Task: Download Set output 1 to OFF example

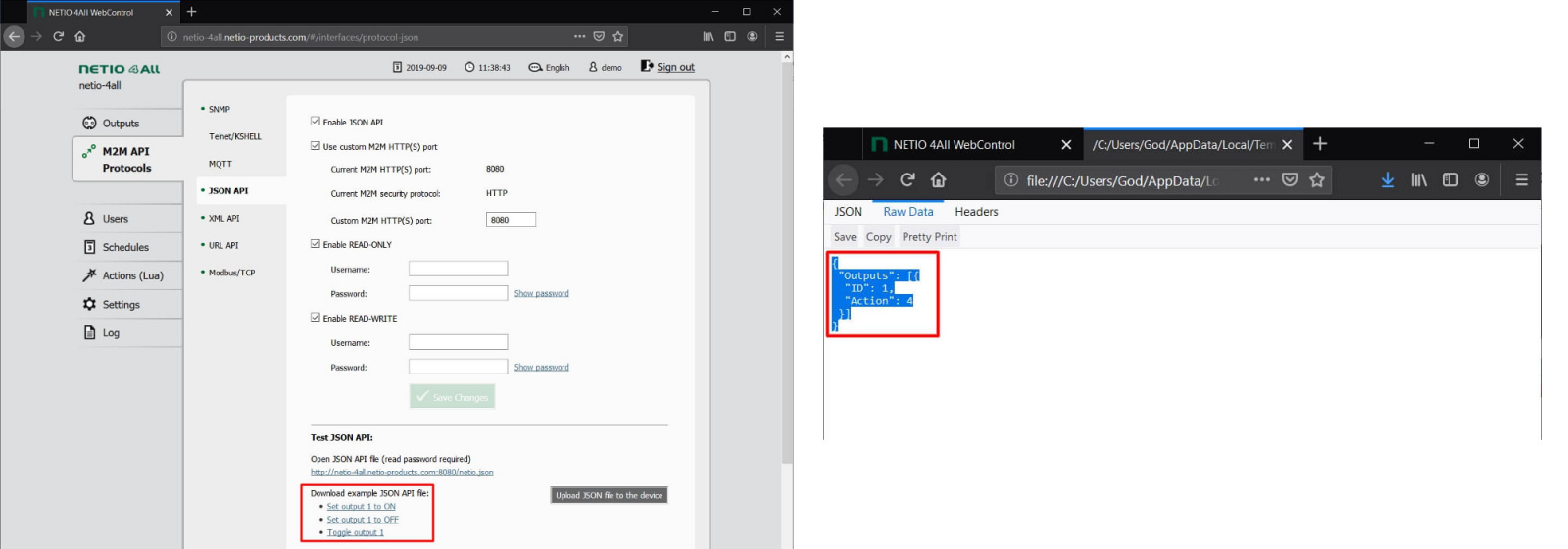Action: (x=363, y=520)
